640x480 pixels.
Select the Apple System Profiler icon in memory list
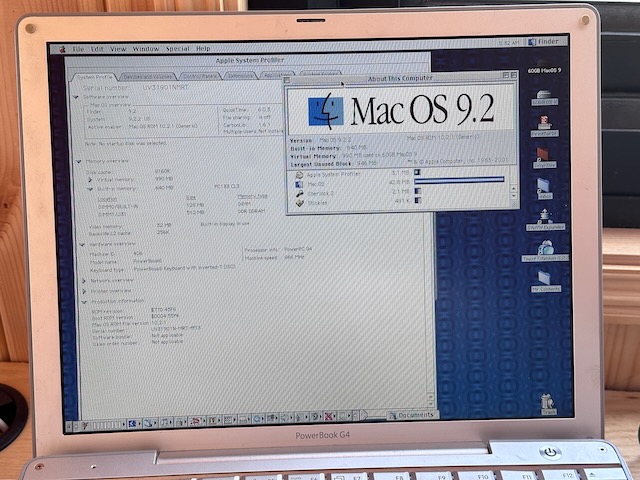pyautogui.click(x=299, y=175)
